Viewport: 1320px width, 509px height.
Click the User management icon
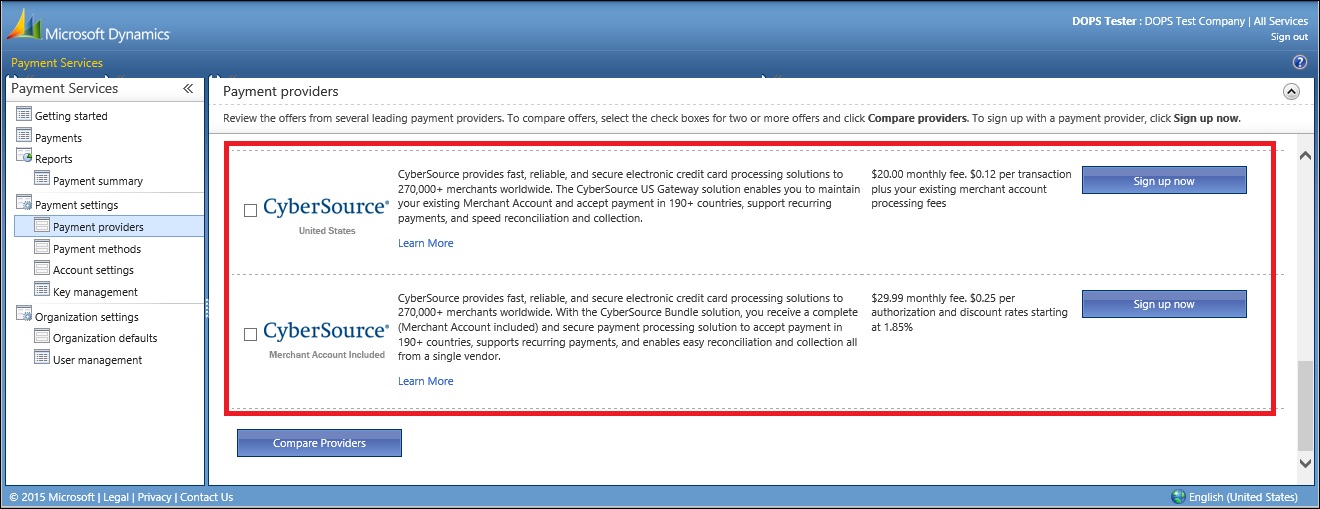pyautogui.click(x=42, y=358)
